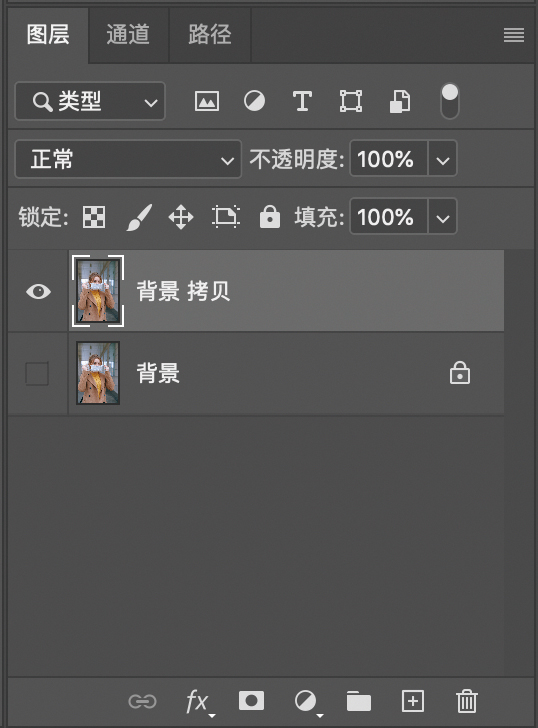Filter for adjustment layers icon
538x728 pixels.
click(254, 101)
